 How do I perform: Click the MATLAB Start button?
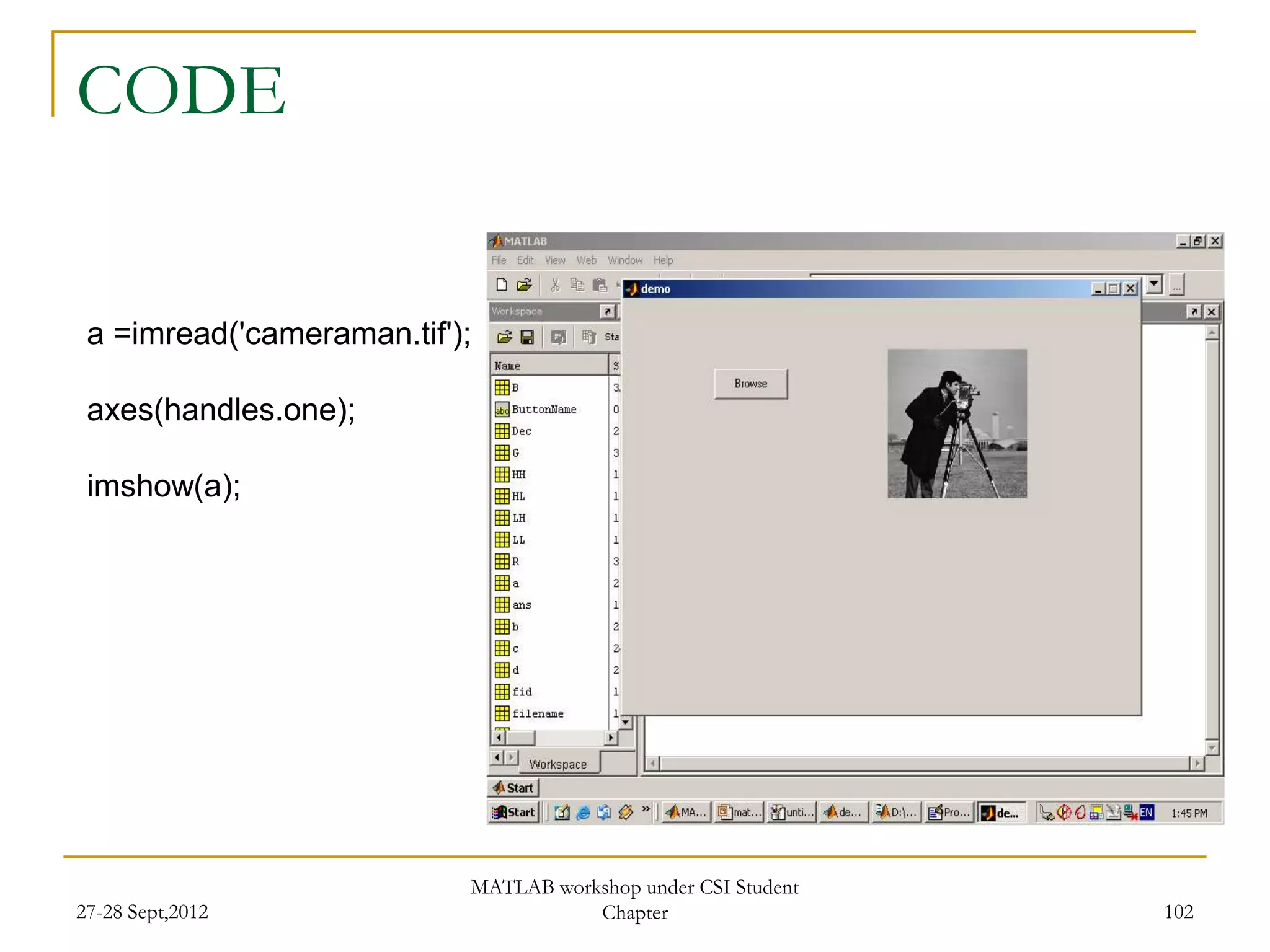(x=513, y=788)
